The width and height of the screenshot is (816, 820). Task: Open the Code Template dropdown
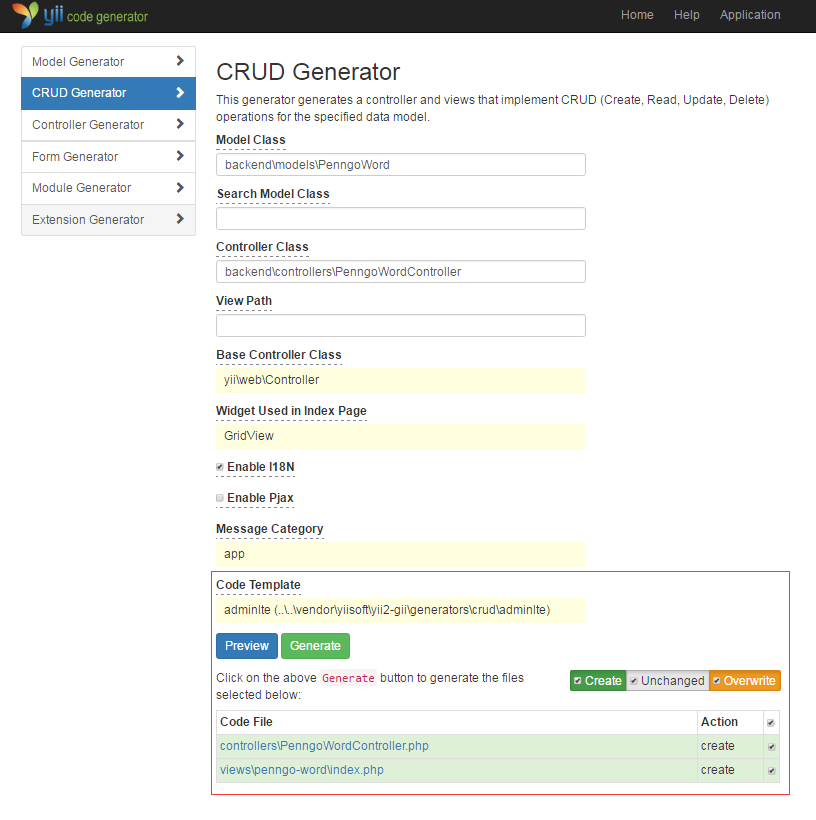(x=401, y=610)
